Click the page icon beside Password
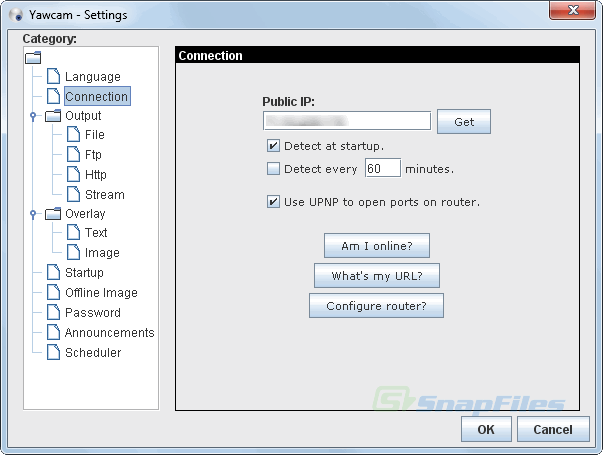Viewport: 603px width, 455px height. pos(53,312)
